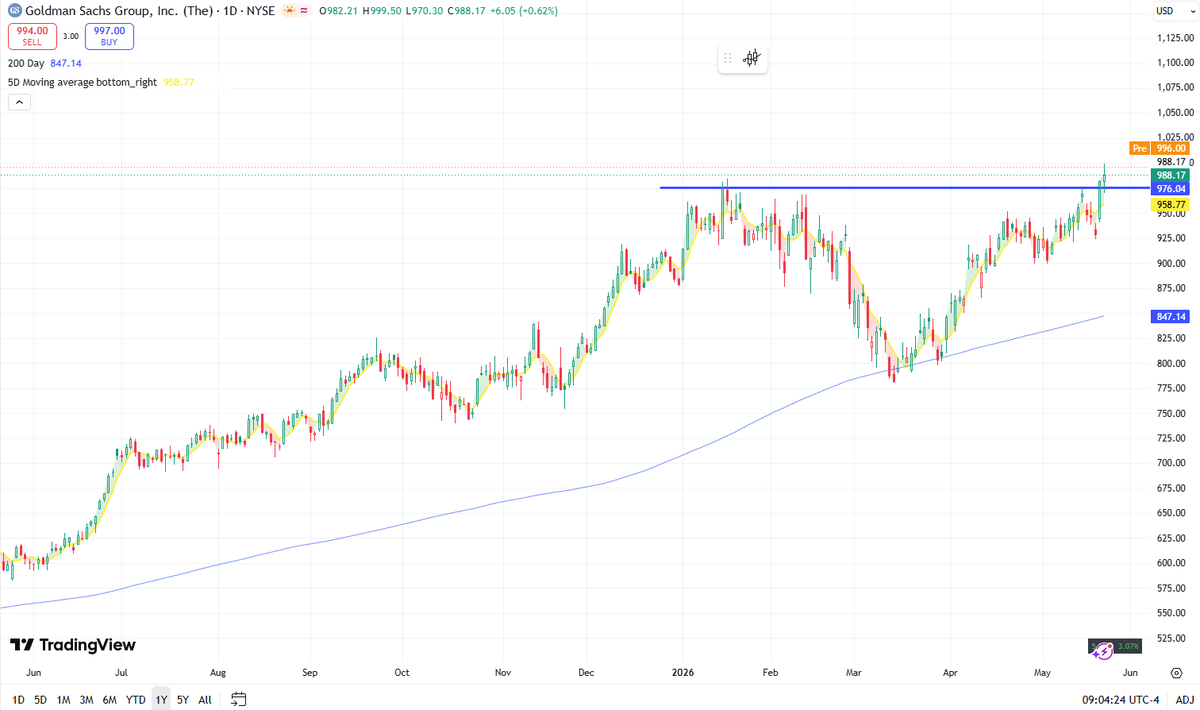
Task: Click the 3.00 spread value
Action: (x=71, y=37)
